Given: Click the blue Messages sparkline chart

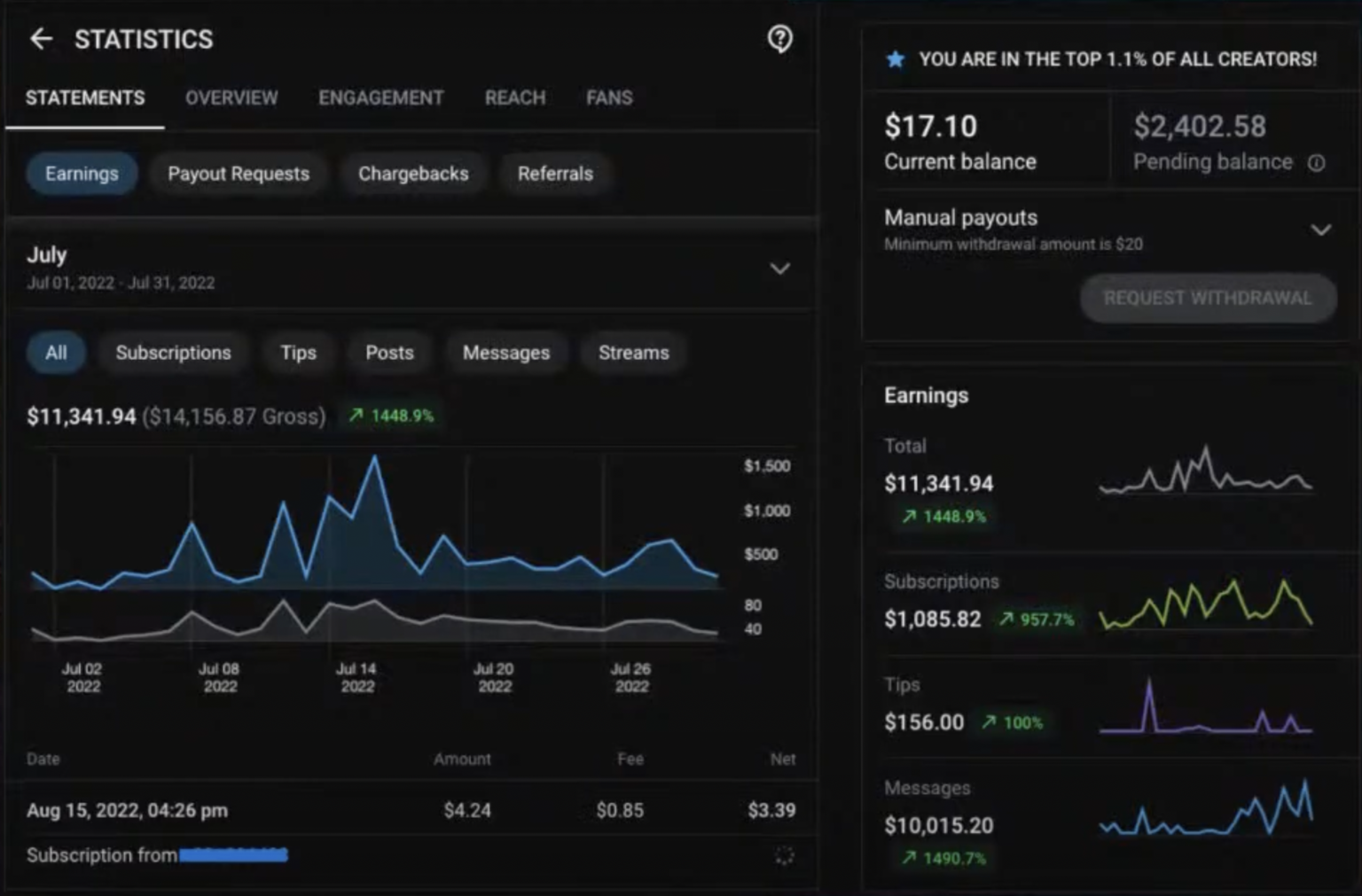Looking at the screenshot, I should [x=1206, y=808].
